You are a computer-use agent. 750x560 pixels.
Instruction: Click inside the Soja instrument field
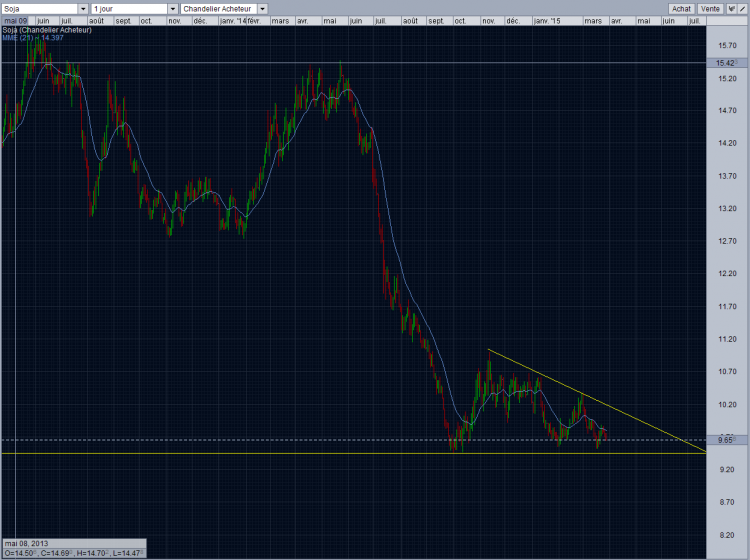point(40,9)
